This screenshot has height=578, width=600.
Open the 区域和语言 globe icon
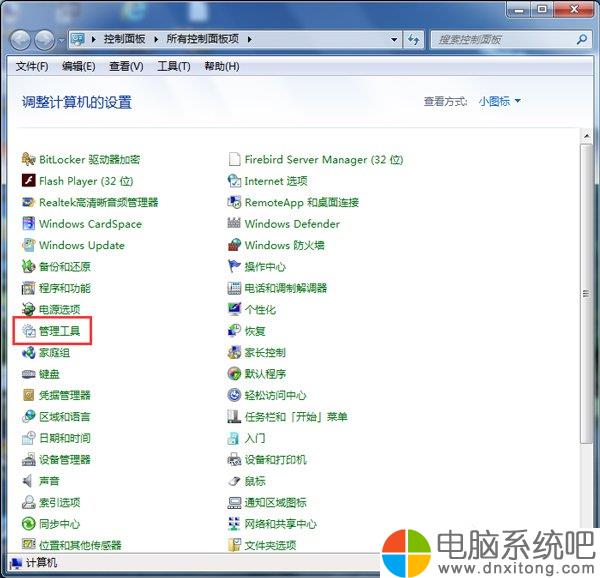pyautogui.click(x=29, y=417)
